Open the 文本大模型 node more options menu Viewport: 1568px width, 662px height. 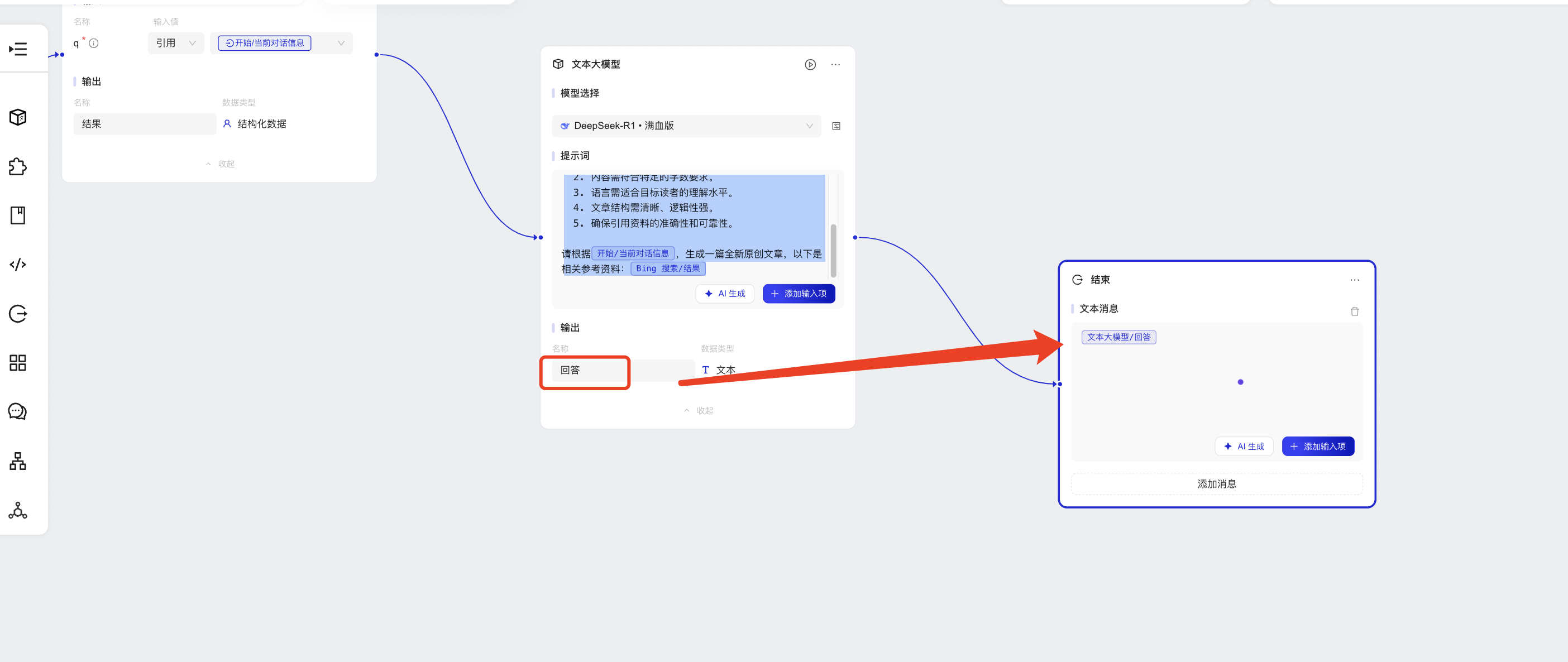click(x=836, y=65)
